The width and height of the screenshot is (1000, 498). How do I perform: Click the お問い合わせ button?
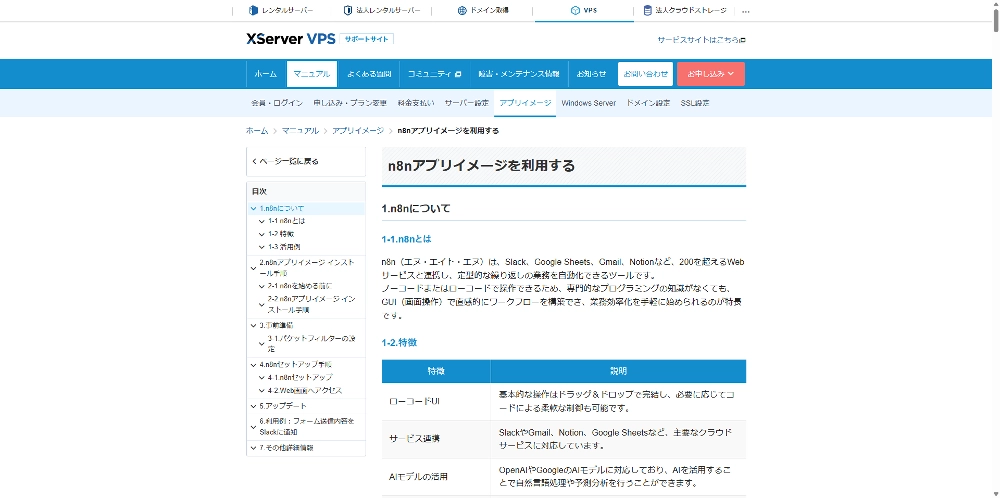[645, 74]
